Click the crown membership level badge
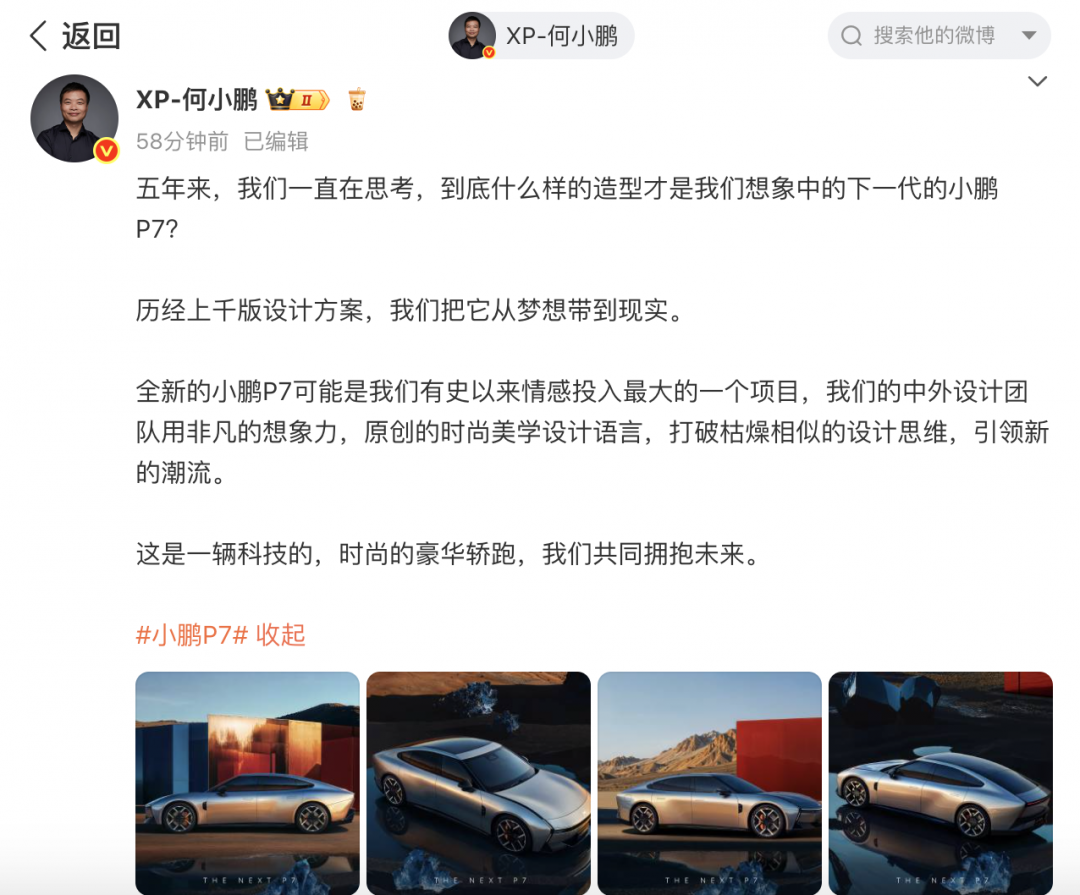Screen dimensions: 1080x895 coord(298,100)
